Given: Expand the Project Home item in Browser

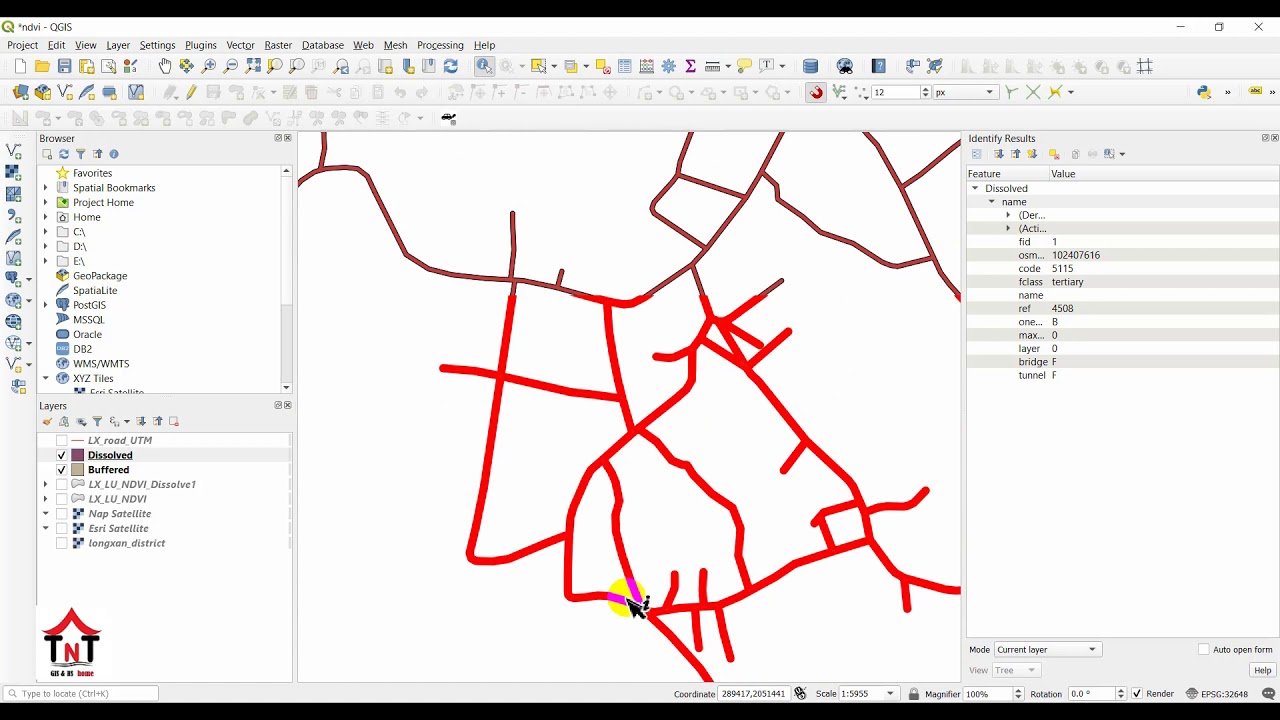Looking at the screenshot, I should [46, 202].
